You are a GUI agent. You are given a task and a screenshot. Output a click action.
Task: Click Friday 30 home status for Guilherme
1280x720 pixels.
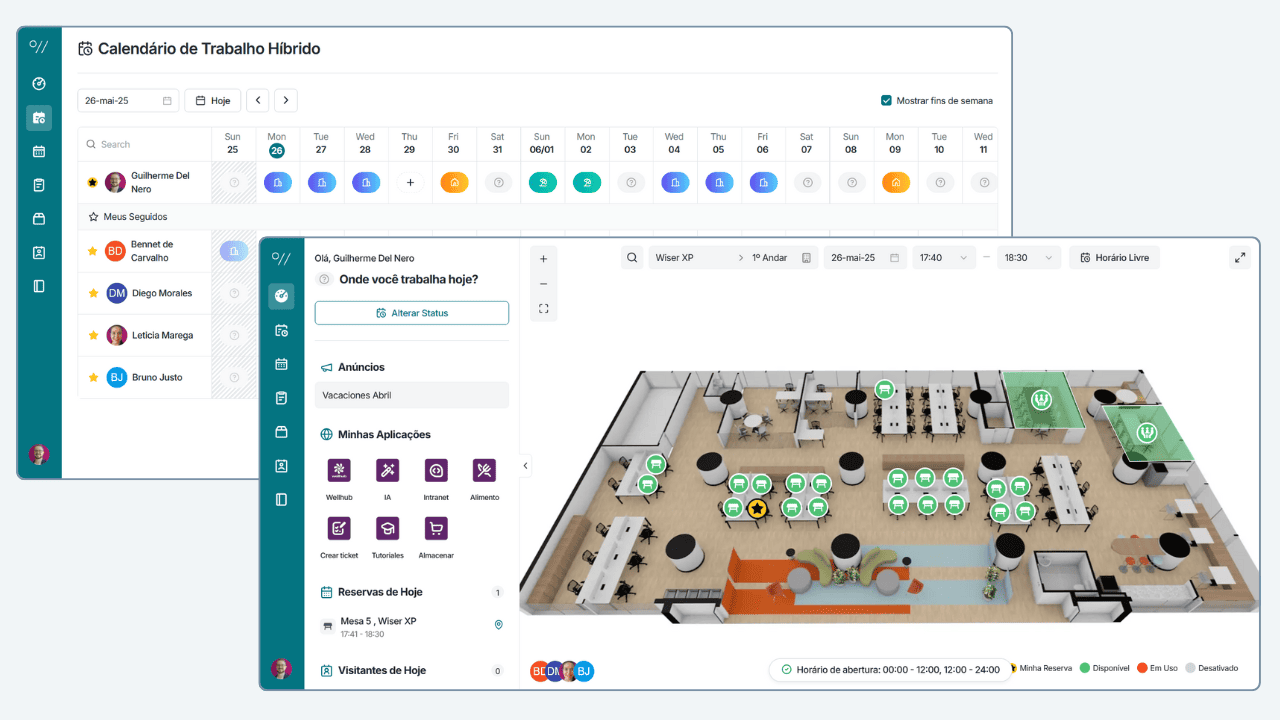454,183
